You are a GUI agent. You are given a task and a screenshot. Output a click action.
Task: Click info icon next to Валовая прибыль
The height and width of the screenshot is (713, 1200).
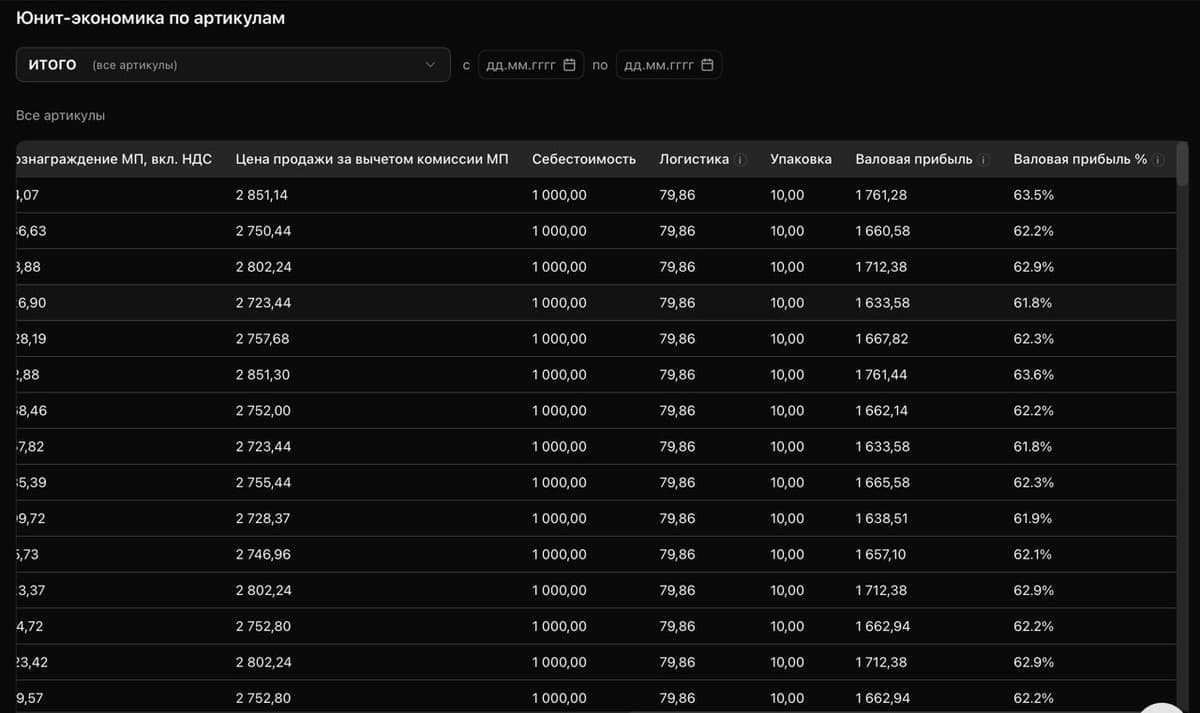pos(984,160)
